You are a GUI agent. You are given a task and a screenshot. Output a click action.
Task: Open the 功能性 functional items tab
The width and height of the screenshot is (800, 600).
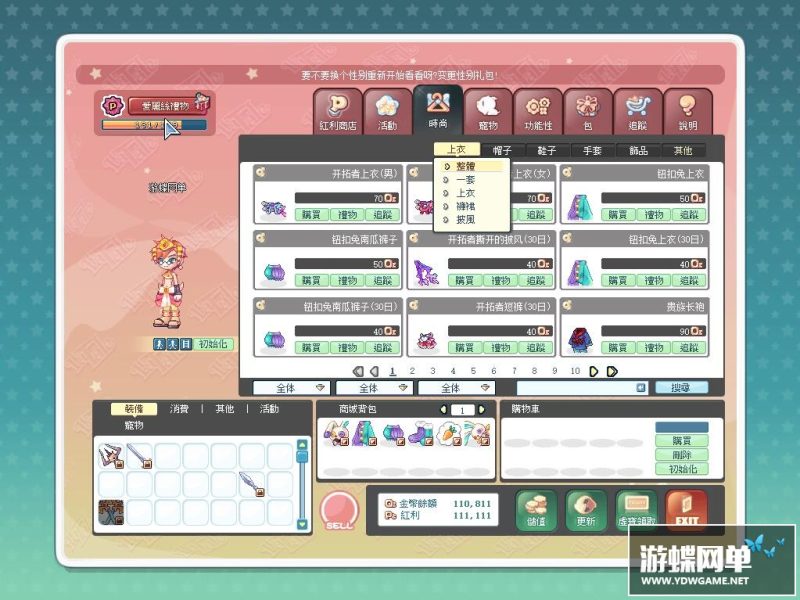[x=538, y=112]
